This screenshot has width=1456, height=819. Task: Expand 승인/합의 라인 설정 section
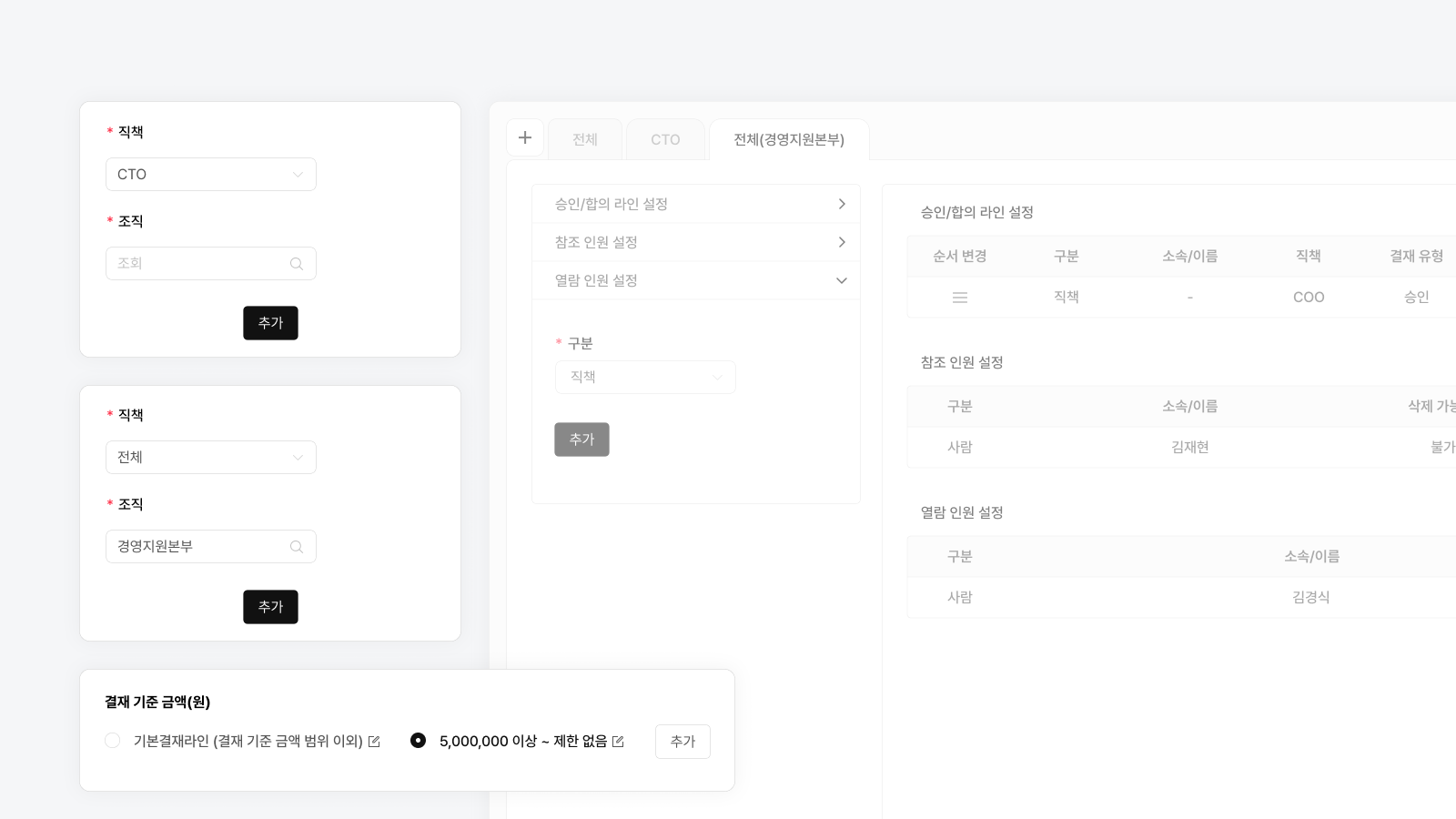(x=696, y=204)
